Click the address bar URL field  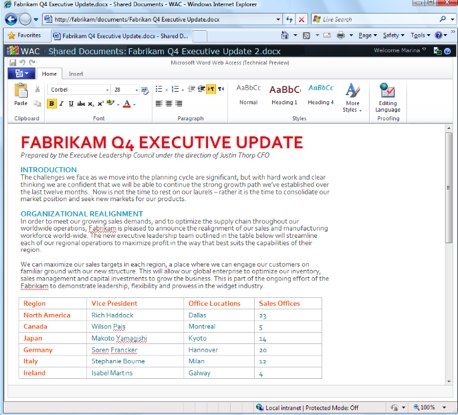tap(163, 19)
